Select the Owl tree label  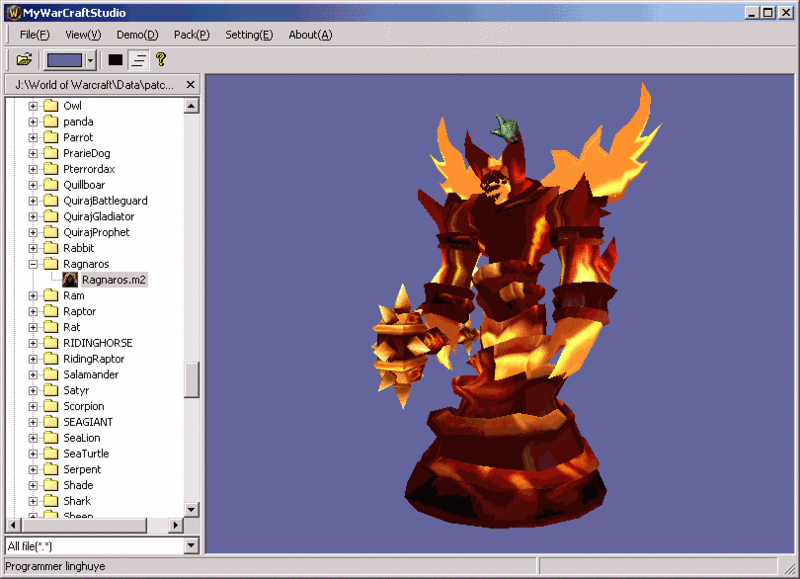(x=72, y=106)
